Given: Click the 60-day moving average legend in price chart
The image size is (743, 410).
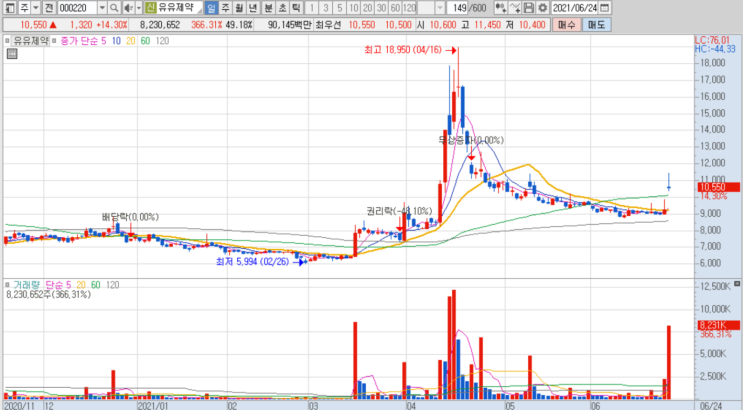Looking at the screenshot, I should 145,41.
